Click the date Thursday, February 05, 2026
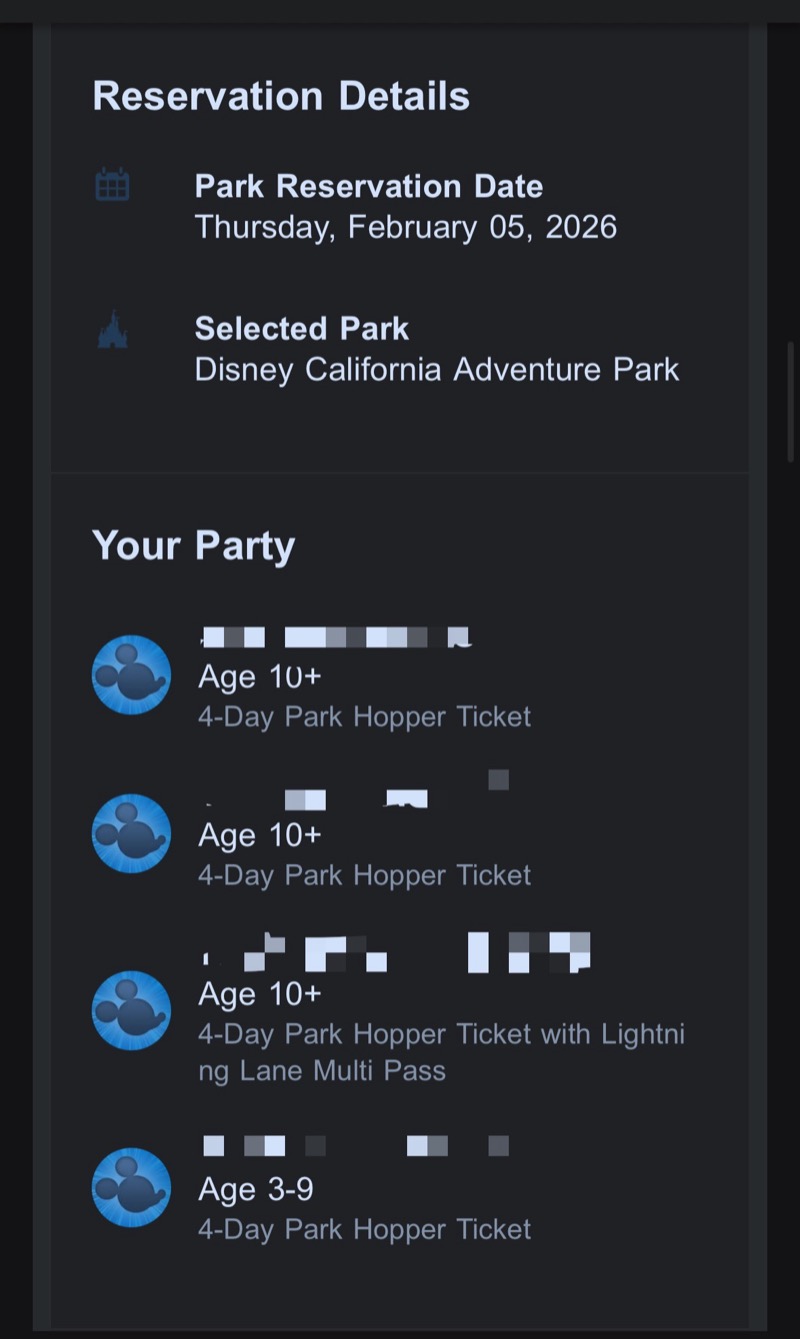 (406, 227)
